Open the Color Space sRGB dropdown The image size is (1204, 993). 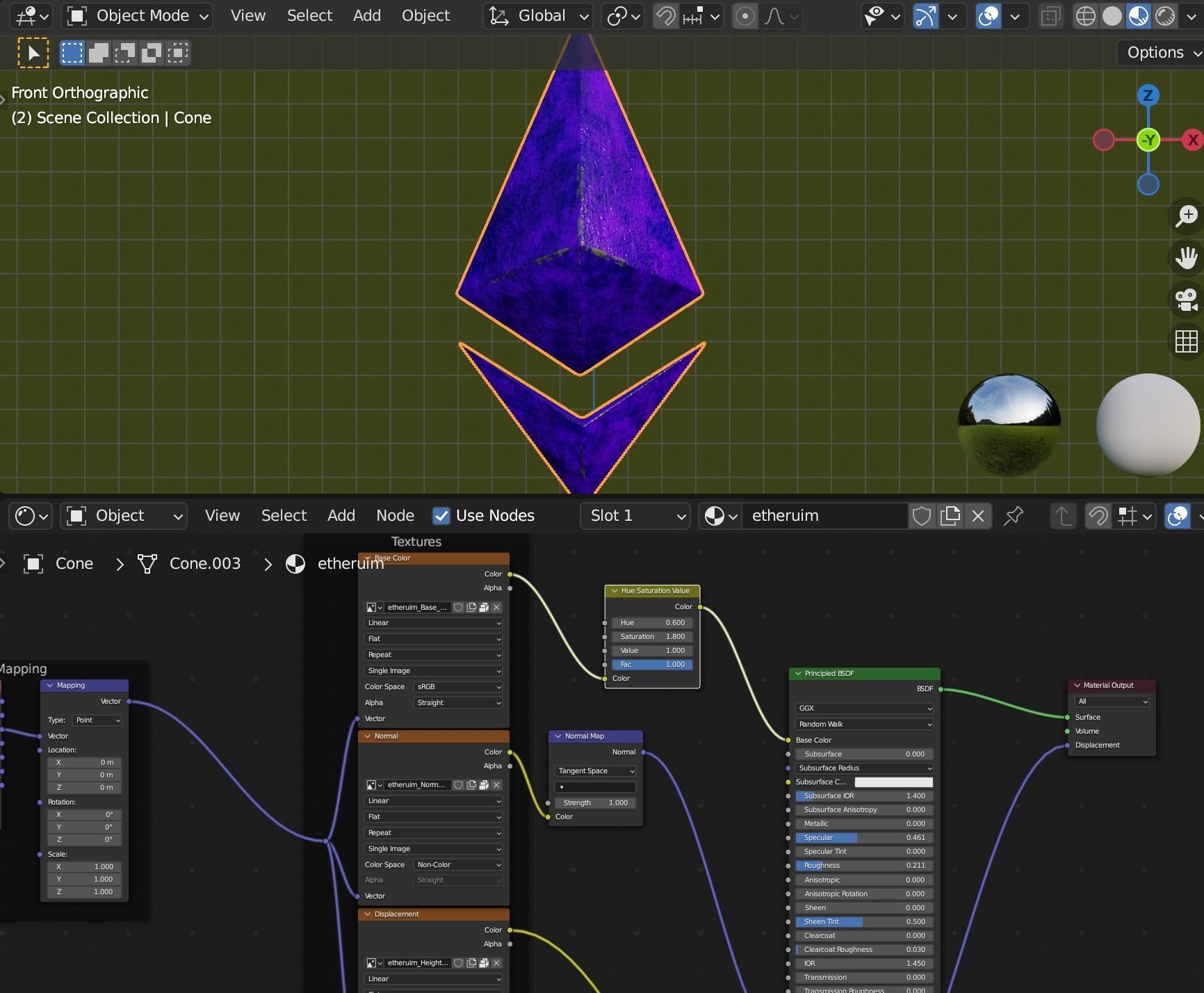(x=458, y=687)
